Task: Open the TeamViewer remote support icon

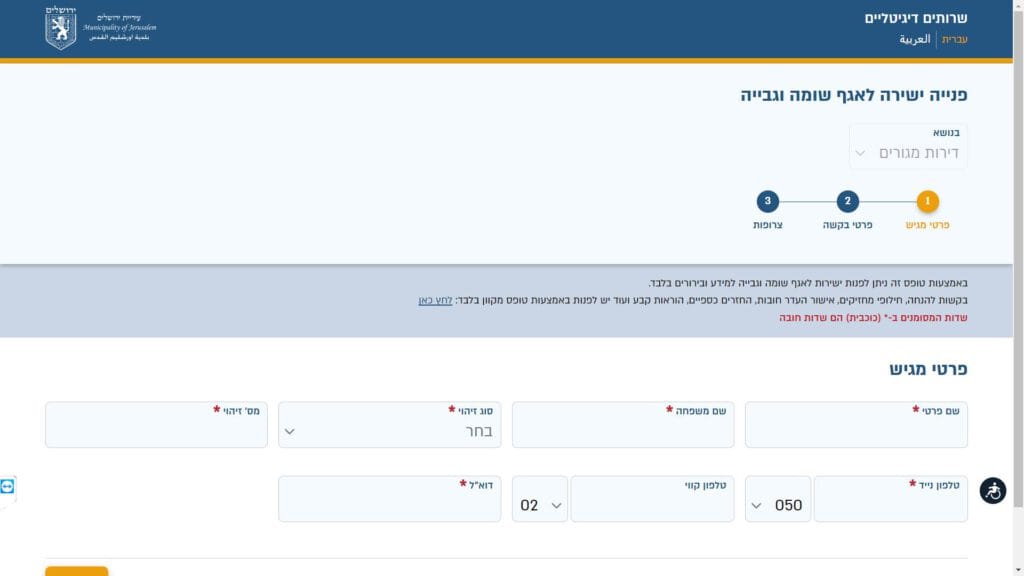Action: coord(8,486)
